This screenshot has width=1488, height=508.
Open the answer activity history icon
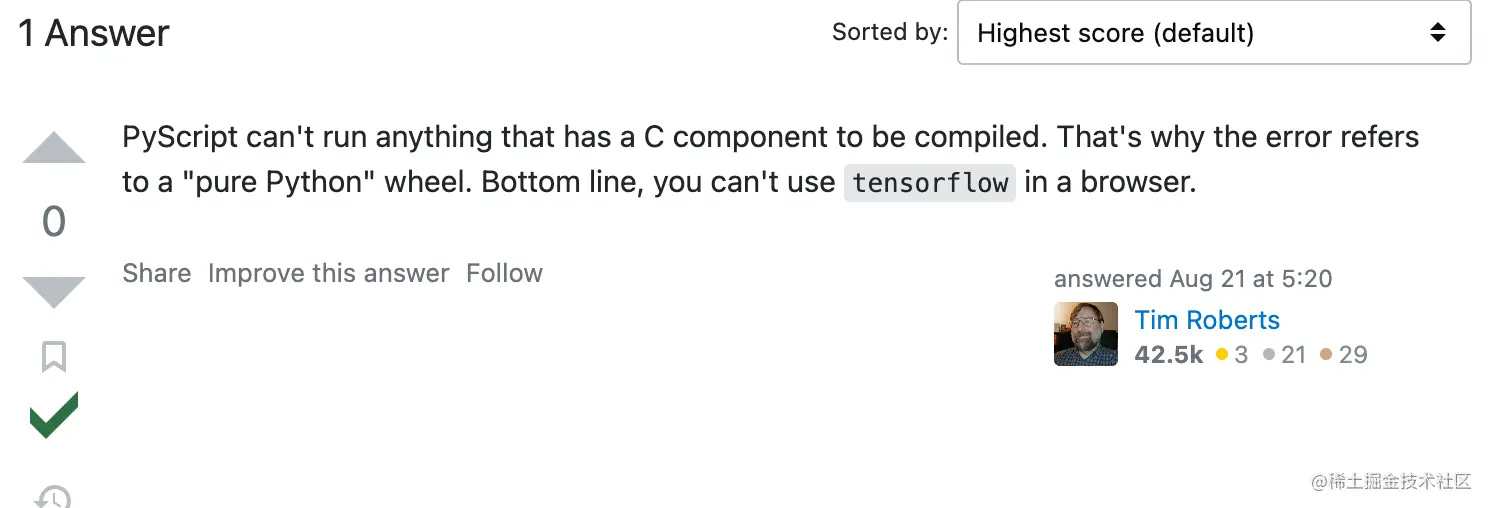coord(54,495)
